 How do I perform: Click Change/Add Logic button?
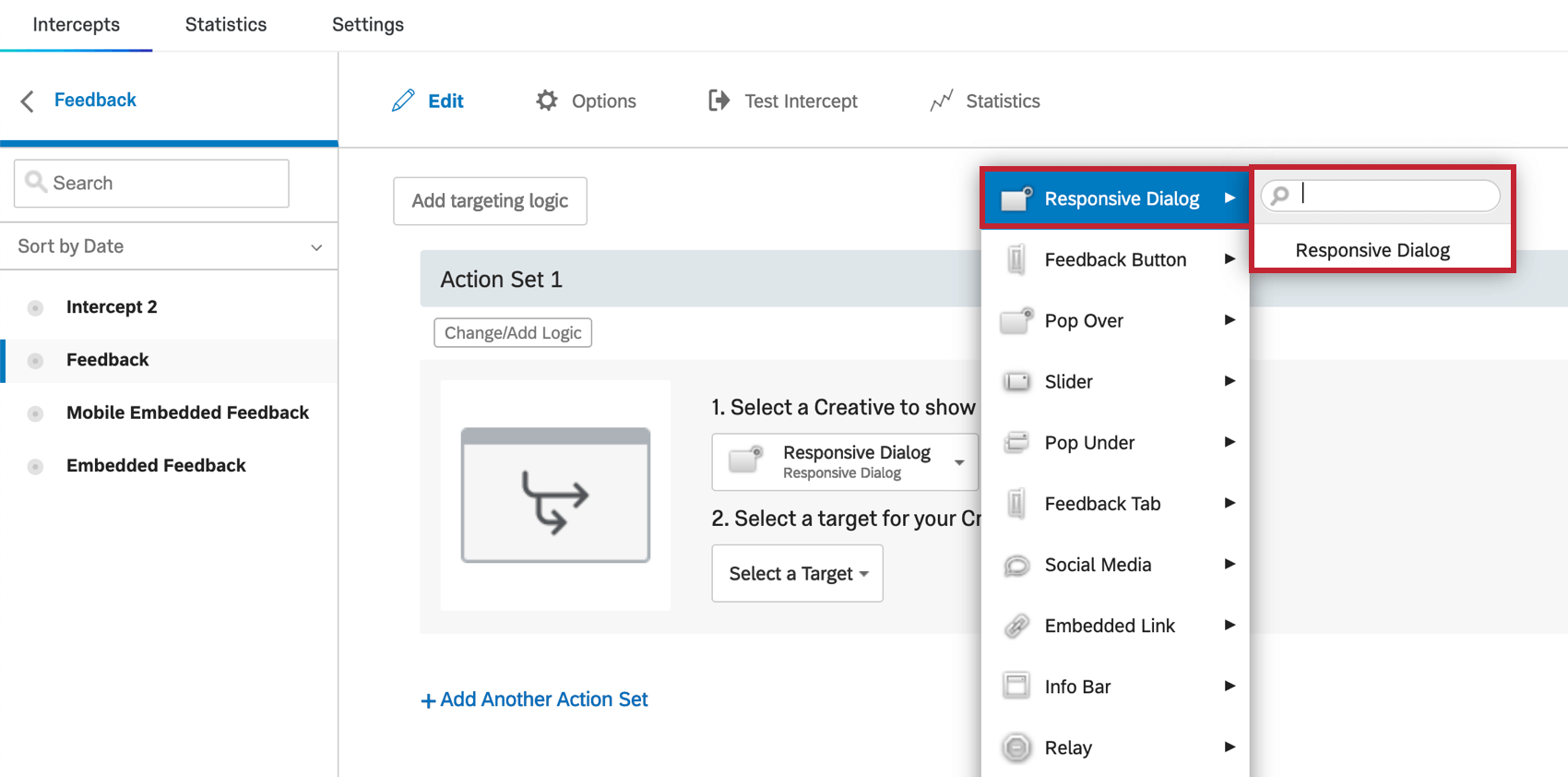513,332
